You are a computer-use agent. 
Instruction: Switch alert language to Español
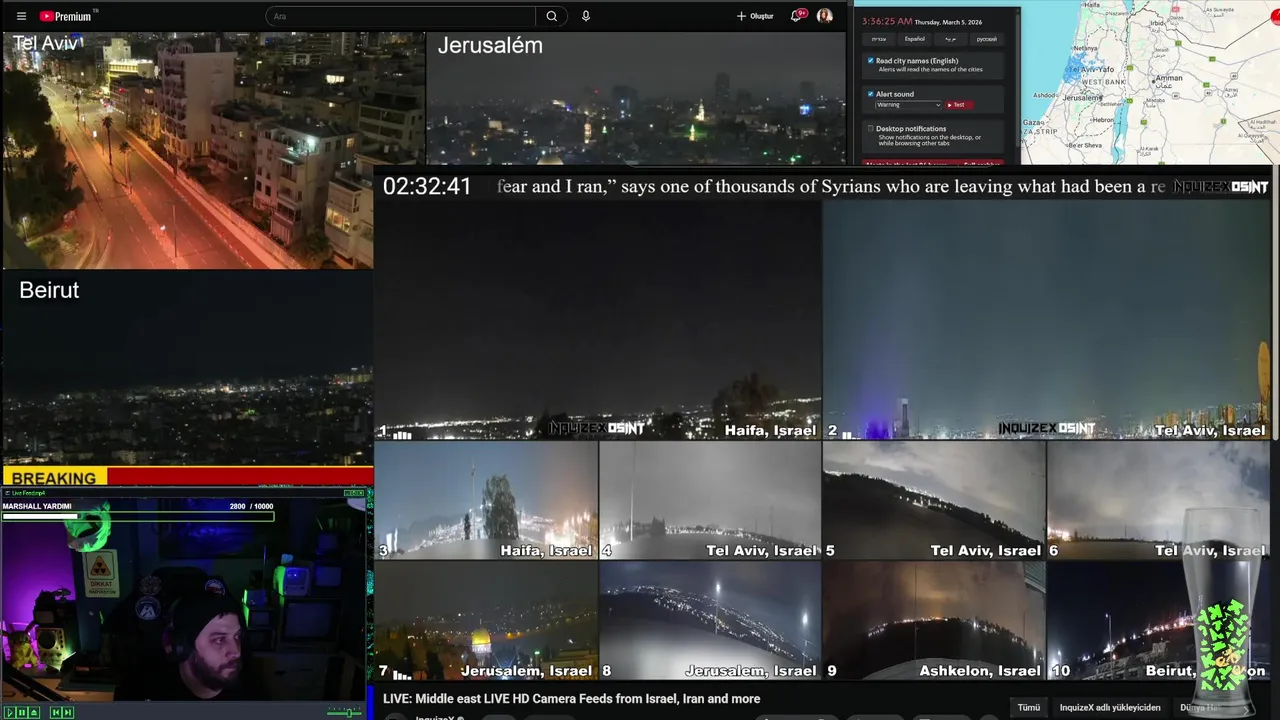[915, 39]
